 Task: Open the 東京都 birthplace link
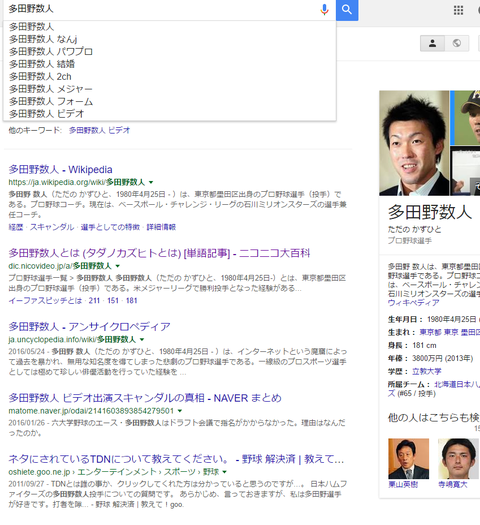[x=430, y=332]
